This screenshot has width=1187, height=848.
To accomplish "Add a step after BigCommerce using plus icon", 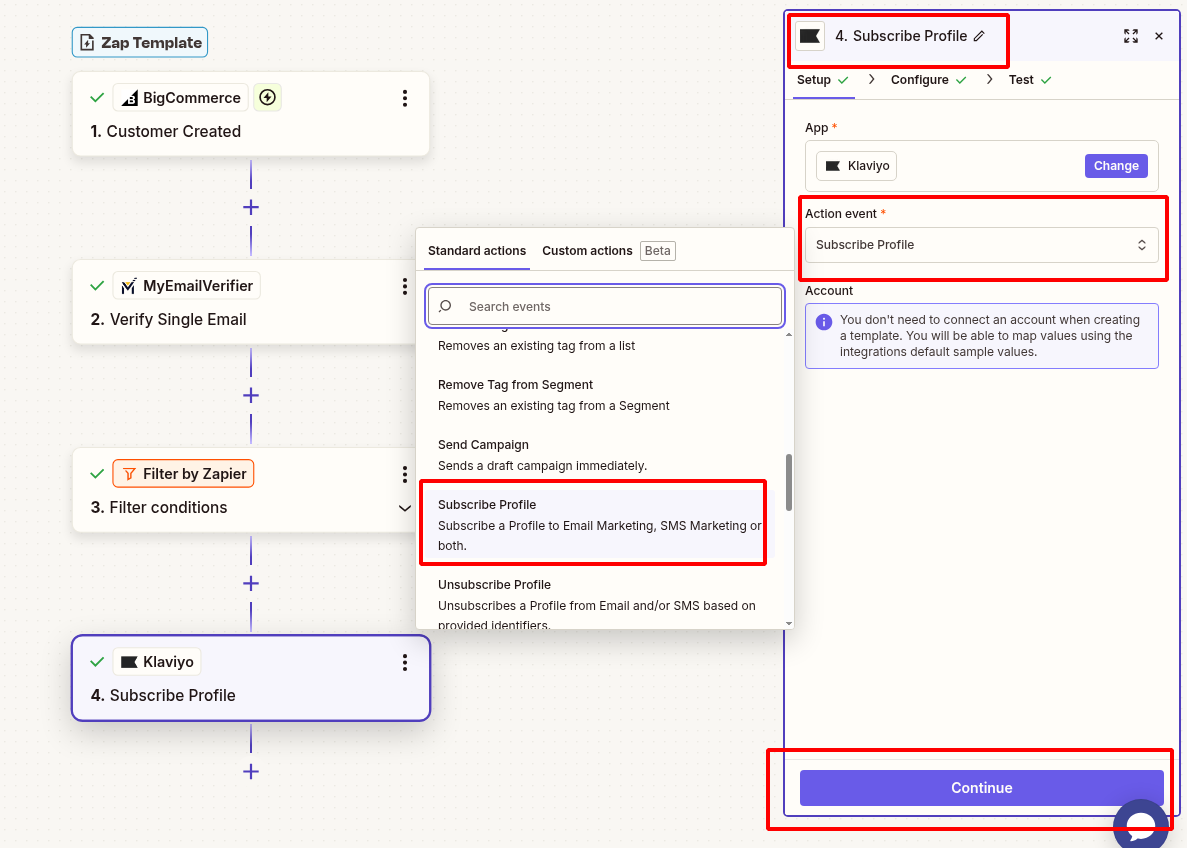I will click(x=251, y=207).
